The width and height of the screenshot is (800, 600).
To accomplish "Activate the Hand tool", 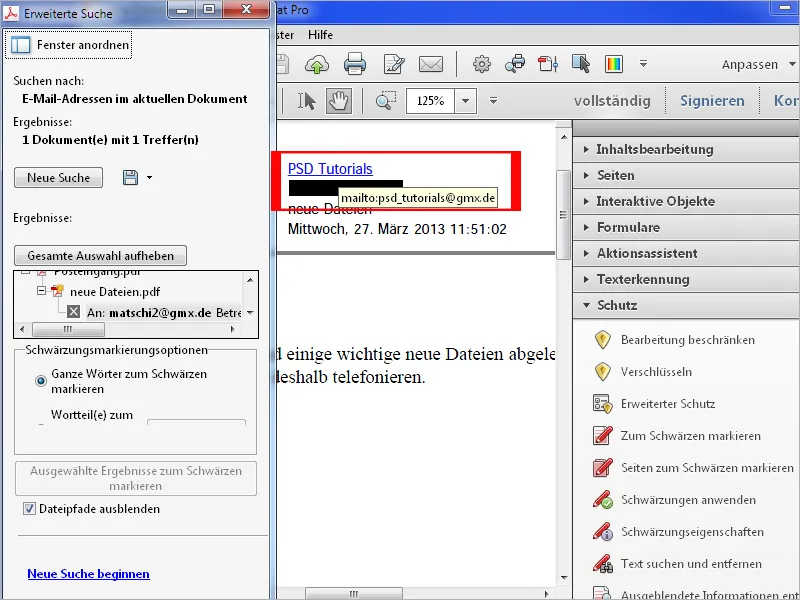I will pyautogui.click(x=339, y=101).
